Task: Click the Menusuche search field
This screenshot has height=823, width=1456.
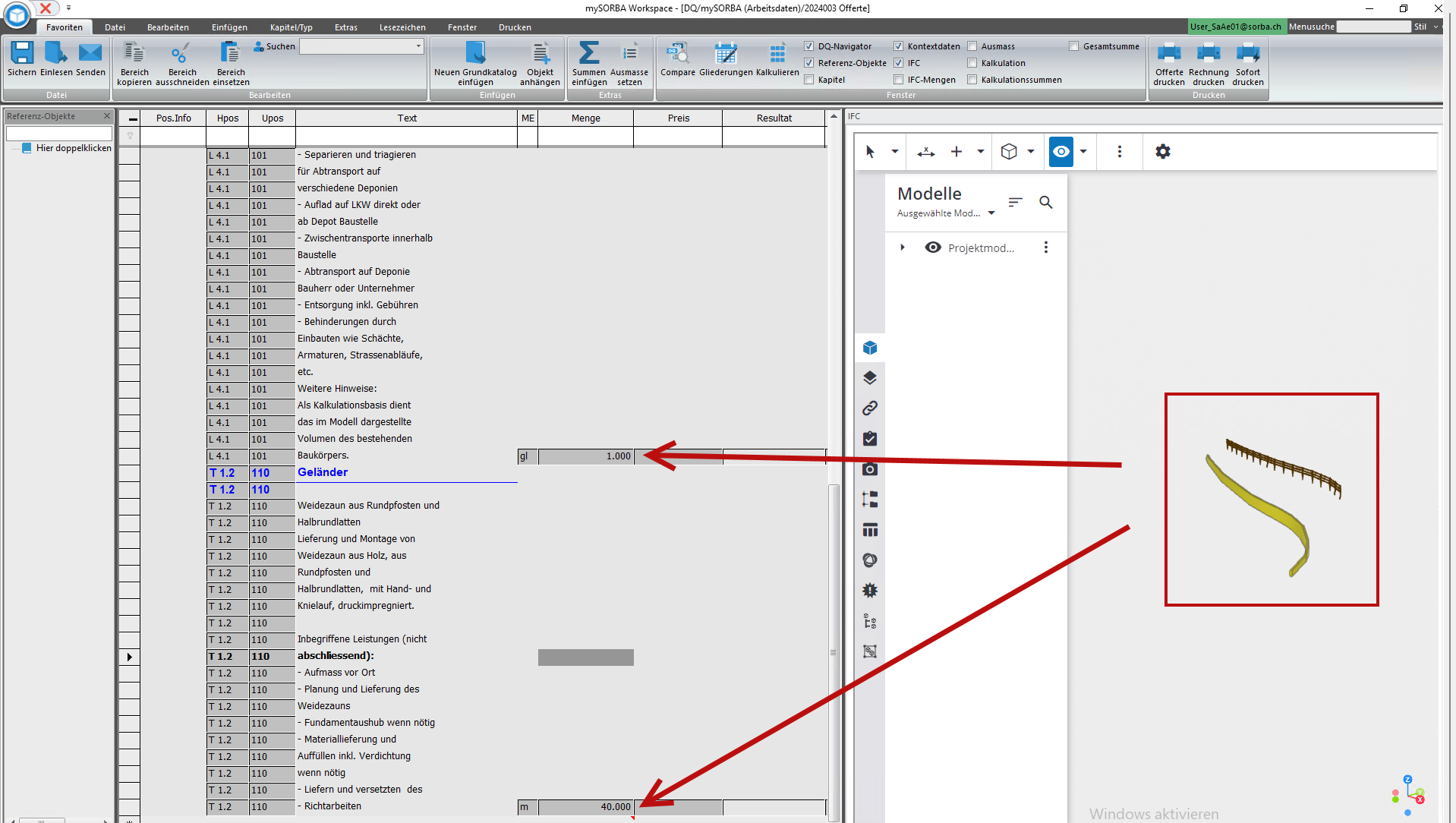Action: click(x=1373, y=27)
